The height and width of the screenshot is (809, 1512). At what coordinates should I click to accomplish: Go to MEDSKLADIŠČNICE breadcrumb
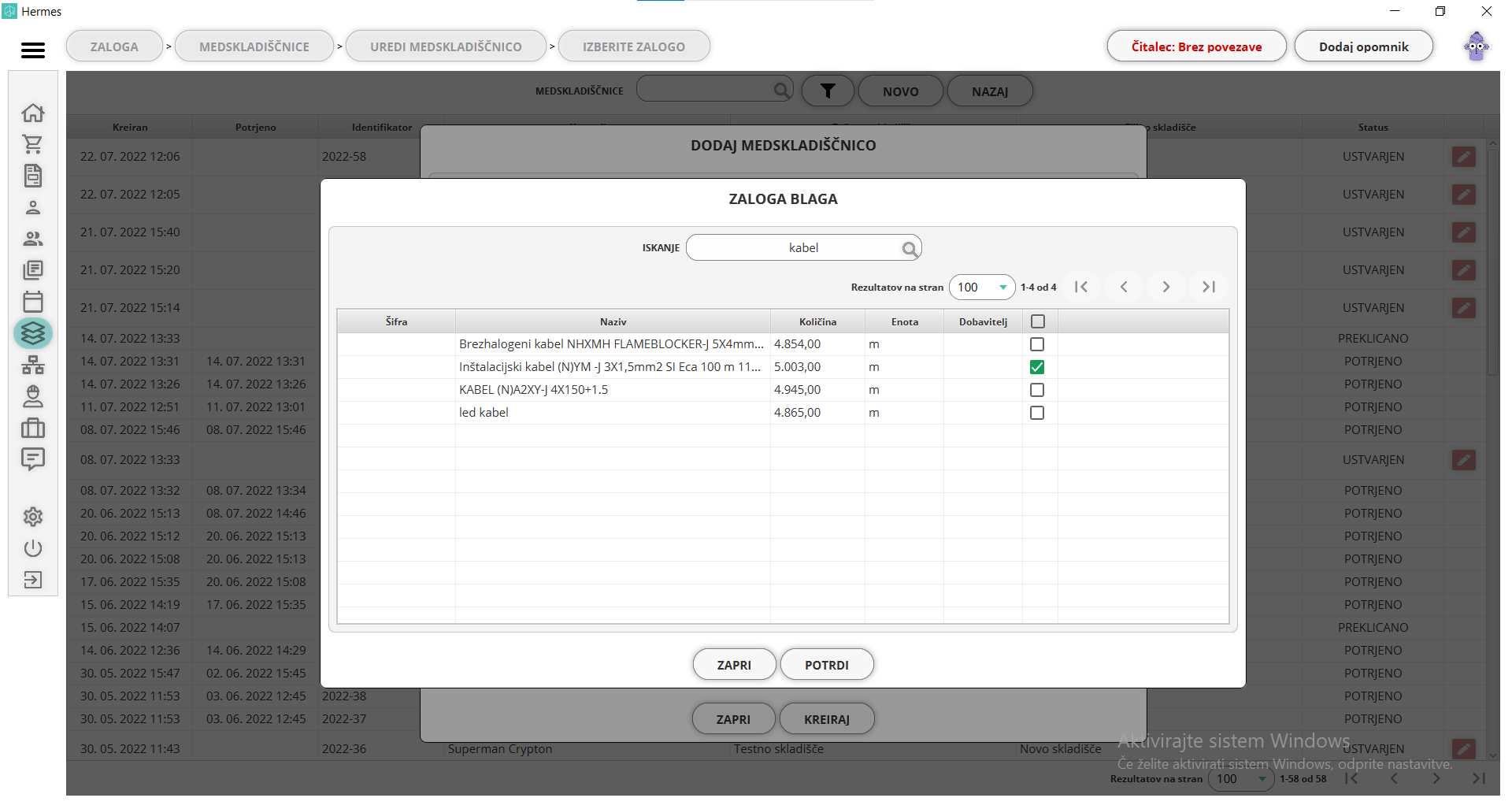click(x=254, y=46)
